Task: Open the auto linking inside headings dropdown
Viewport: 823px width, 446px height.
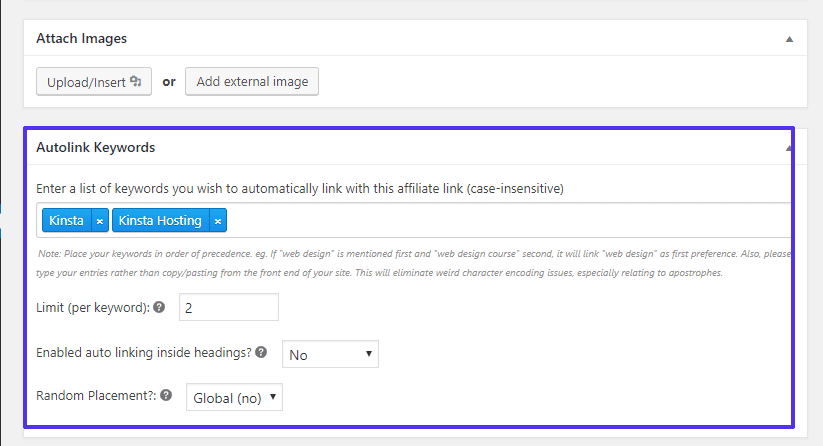Action: [x=330, y=354]
